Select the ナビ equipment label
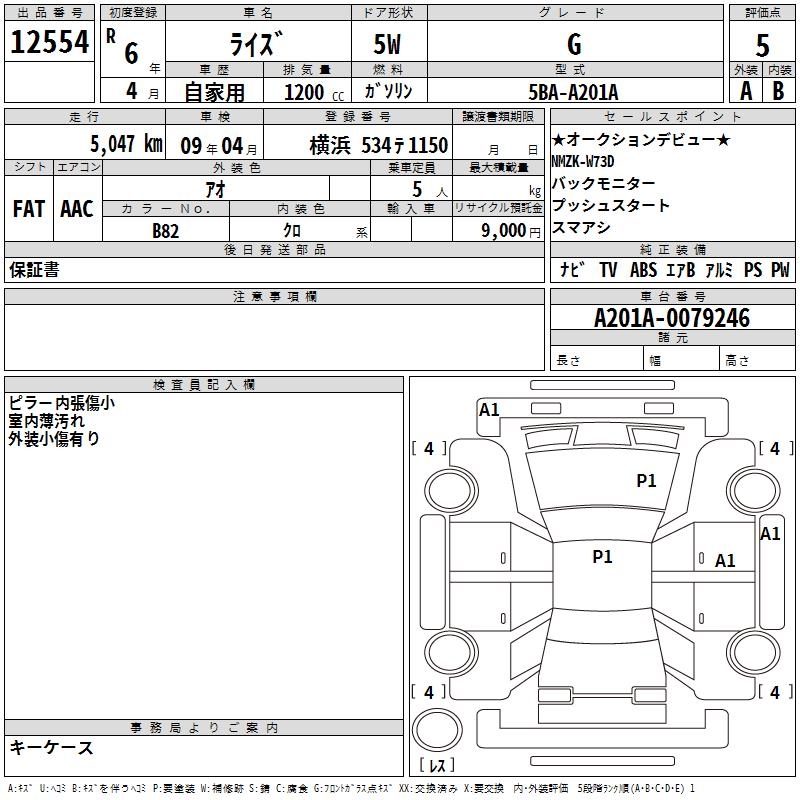Image resolution: width=800 pixels, height=800 pixels. [572, 269]
